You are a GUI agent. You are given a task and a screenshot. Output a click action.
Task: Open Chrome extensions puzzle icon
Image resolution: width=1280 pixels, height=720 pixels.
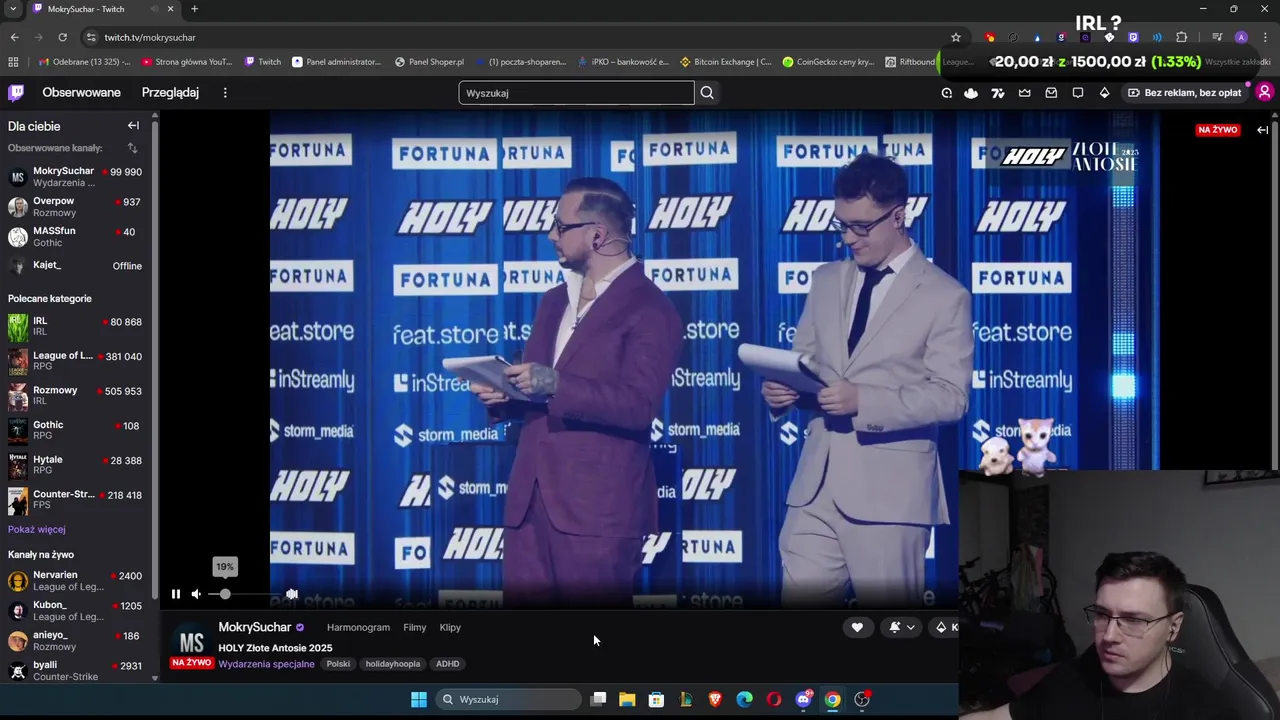pyautogui.click(x=1182, y=37)
